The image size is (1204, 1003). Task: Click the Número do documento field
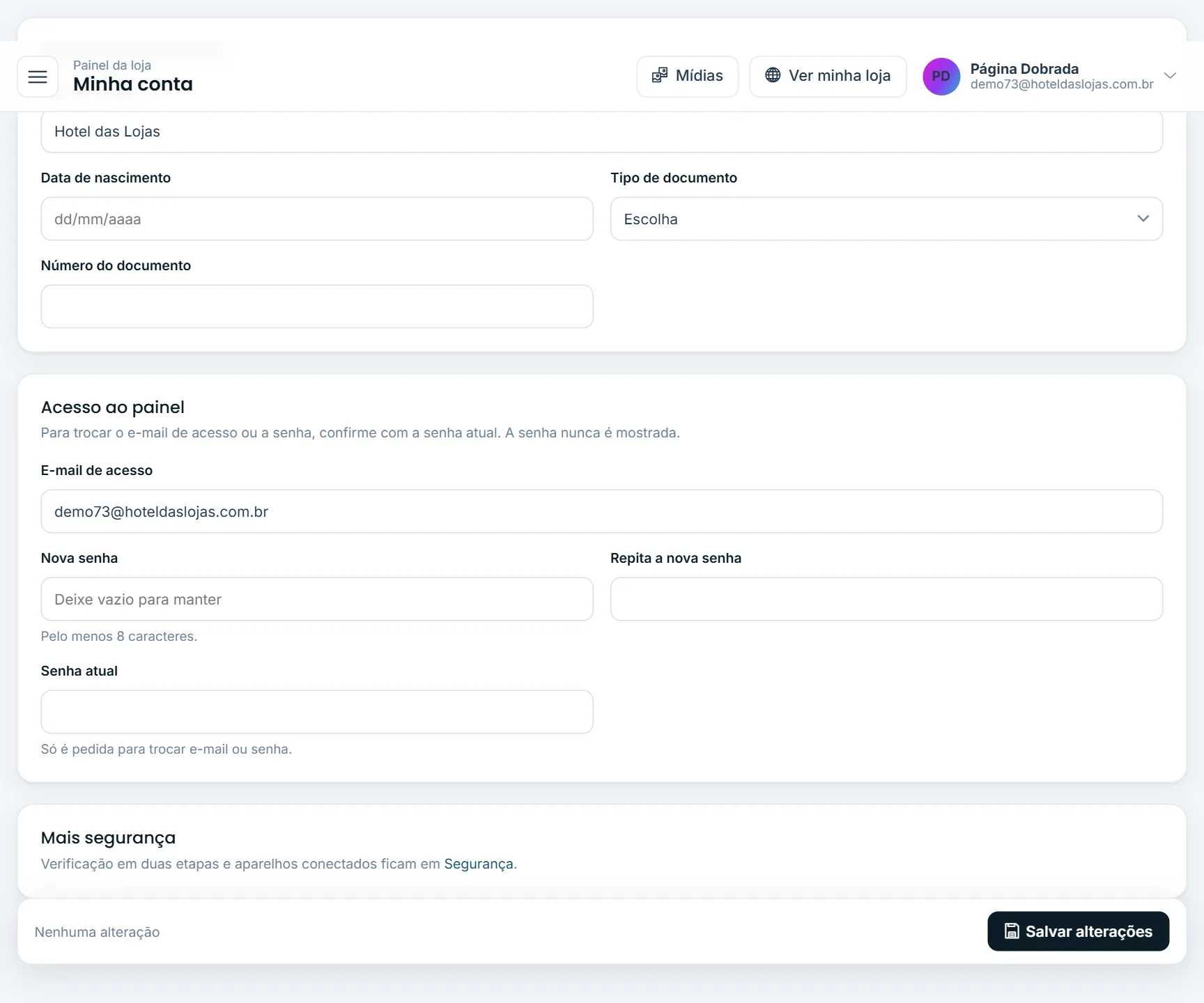coord(317,306)
